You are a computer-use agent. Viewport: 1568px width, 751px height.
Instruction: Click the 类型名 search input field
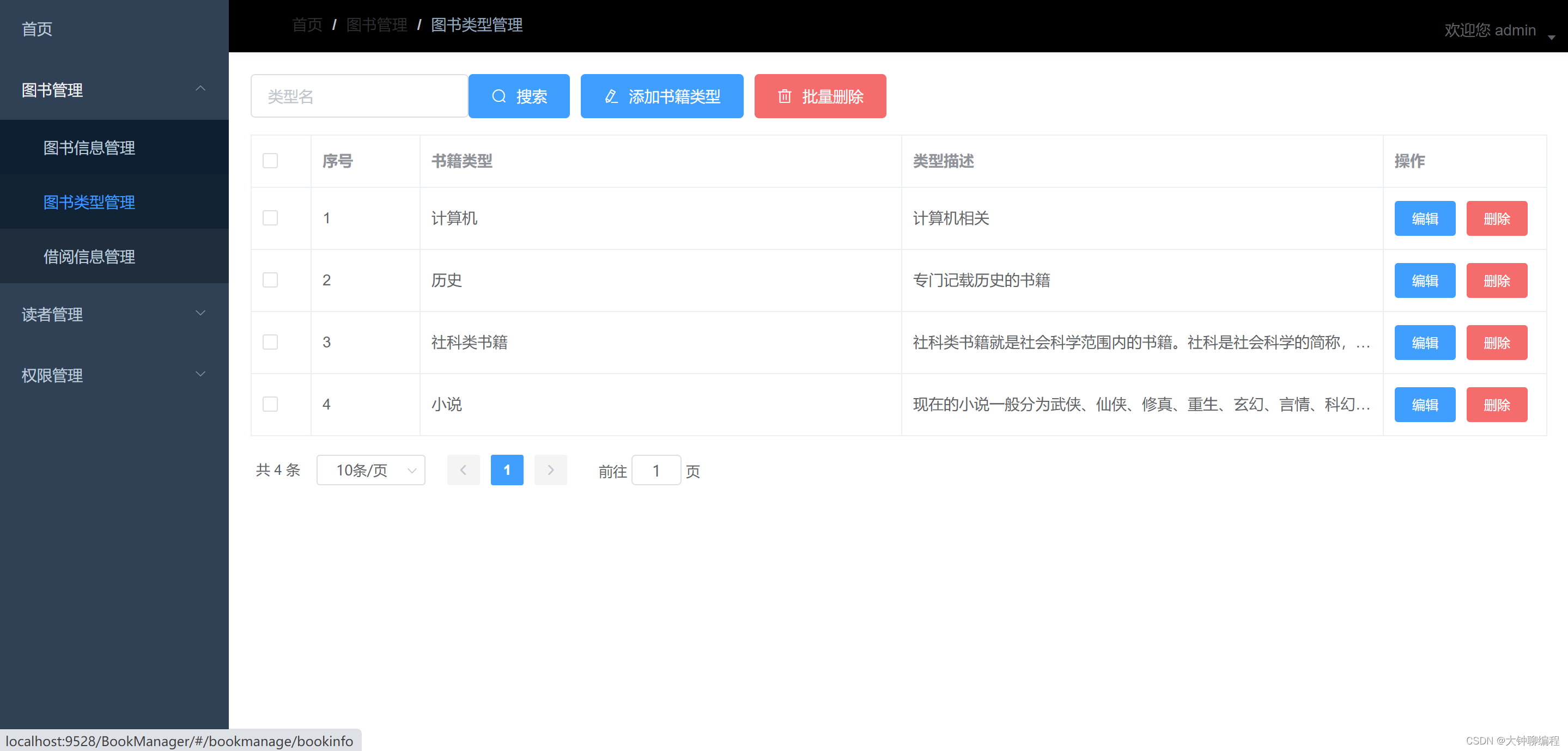359,96
